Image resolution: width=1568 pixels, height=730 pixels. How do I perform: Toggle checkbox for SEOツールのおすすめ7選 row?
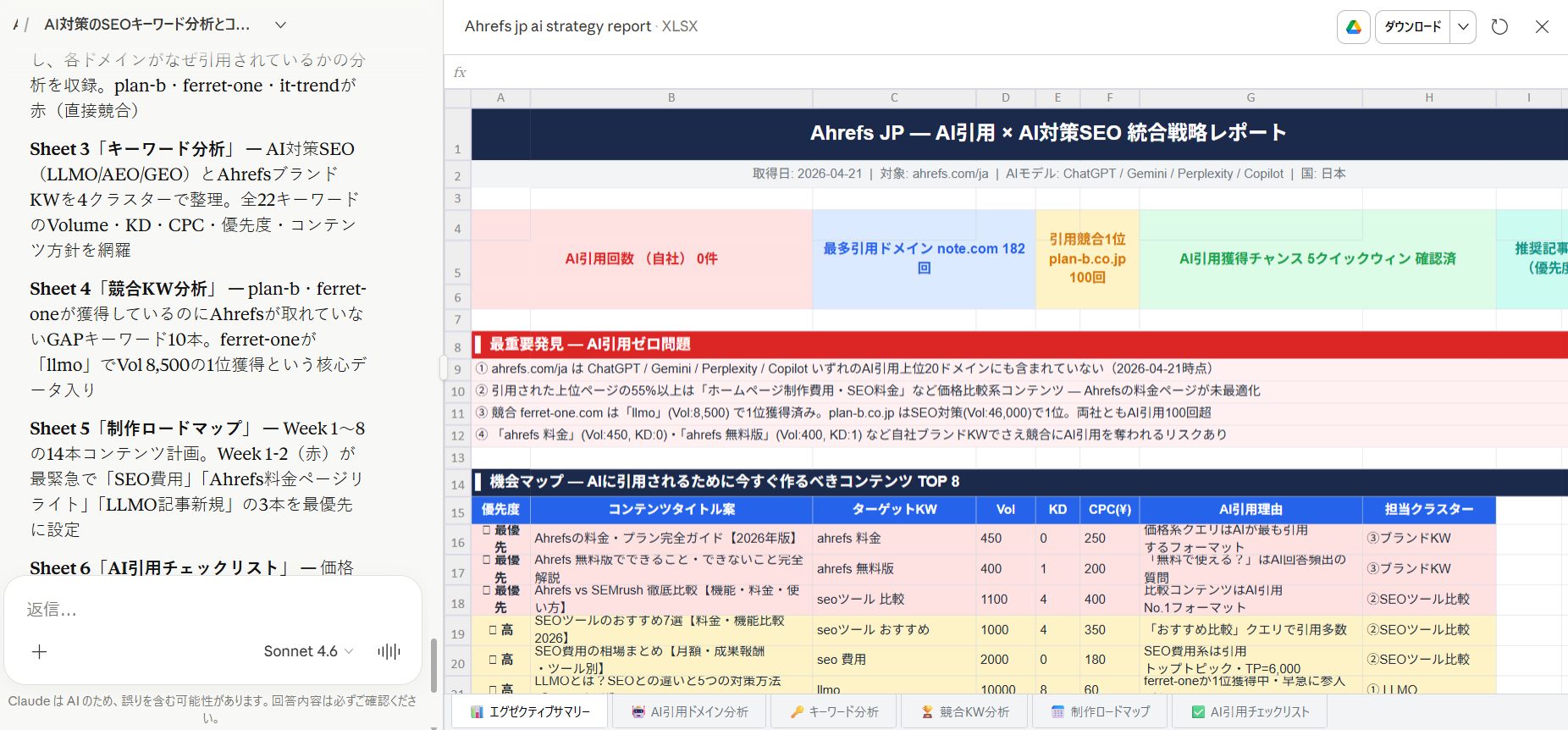coord(493,630)
